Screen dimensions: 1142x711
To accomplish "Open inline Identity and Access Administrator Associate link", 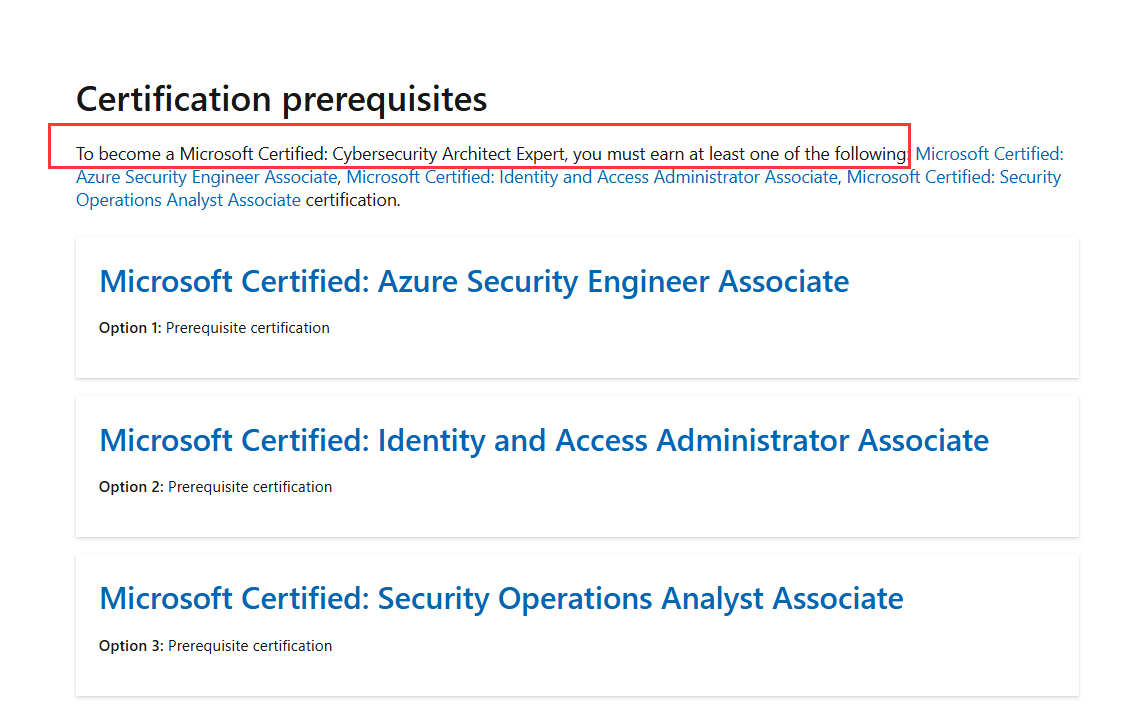I will click(591, 177).
